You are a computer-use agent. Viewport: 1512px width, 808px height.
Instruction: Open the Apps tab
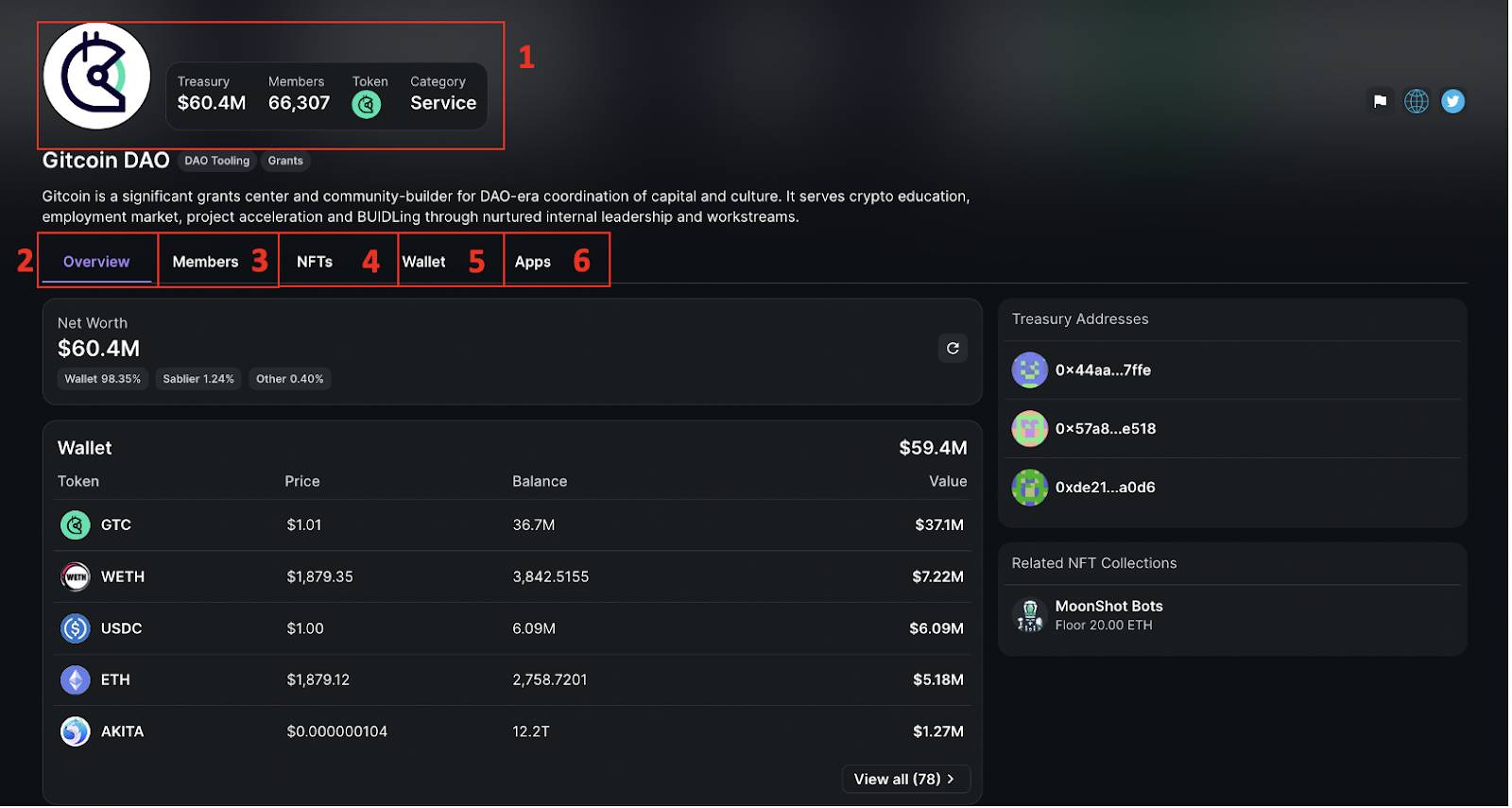(x=533, y=262)
